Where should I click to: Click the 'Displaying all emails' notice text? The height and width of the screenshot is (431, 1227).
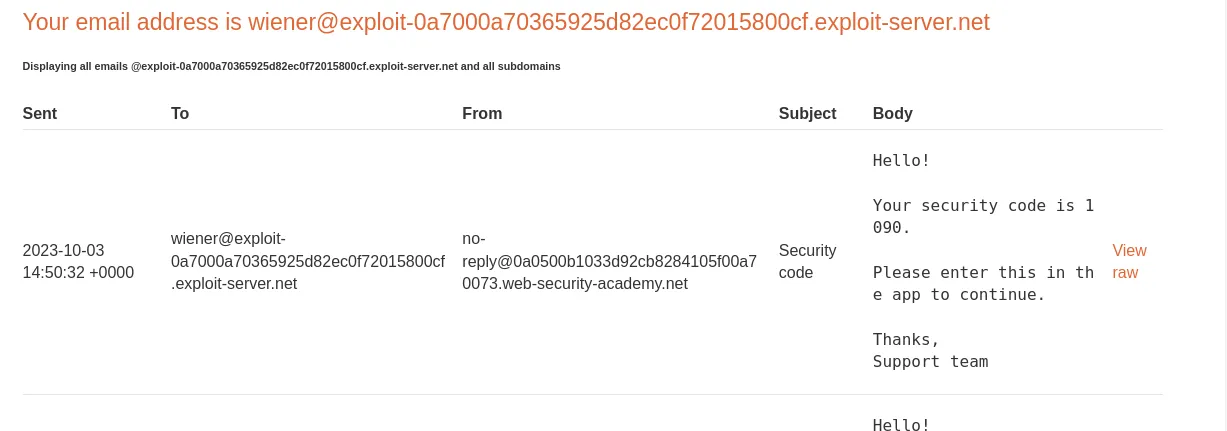pyautogui.click(x=291, y=66)
